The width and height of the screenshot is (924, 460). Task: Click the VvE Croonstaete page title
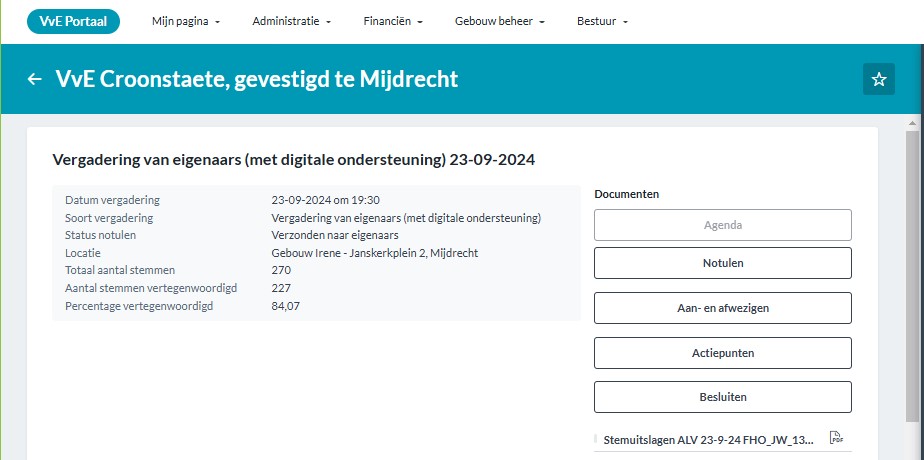click(x=257, y=79)
